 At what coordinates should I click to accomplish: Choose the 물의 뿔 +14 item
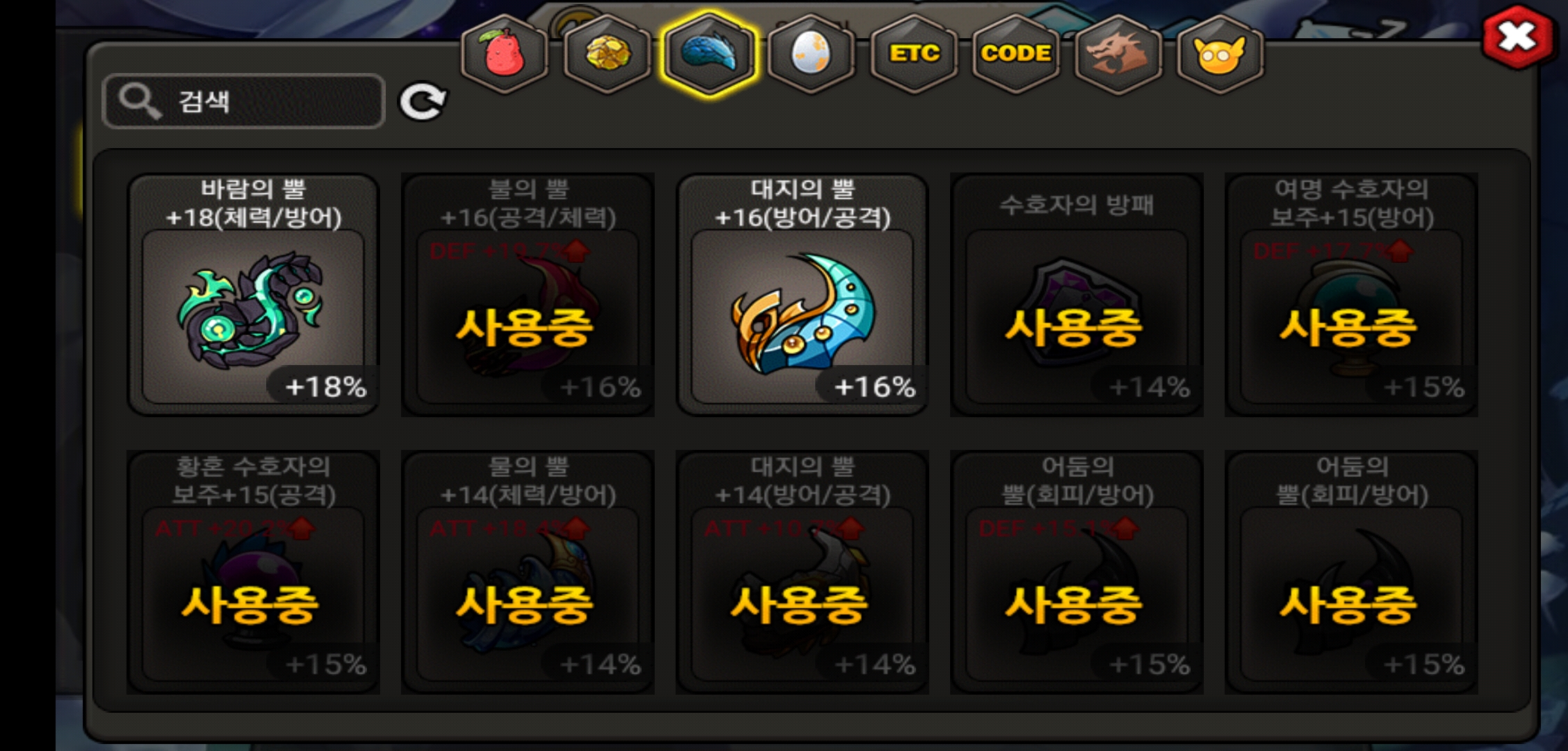tap(528, 572)
